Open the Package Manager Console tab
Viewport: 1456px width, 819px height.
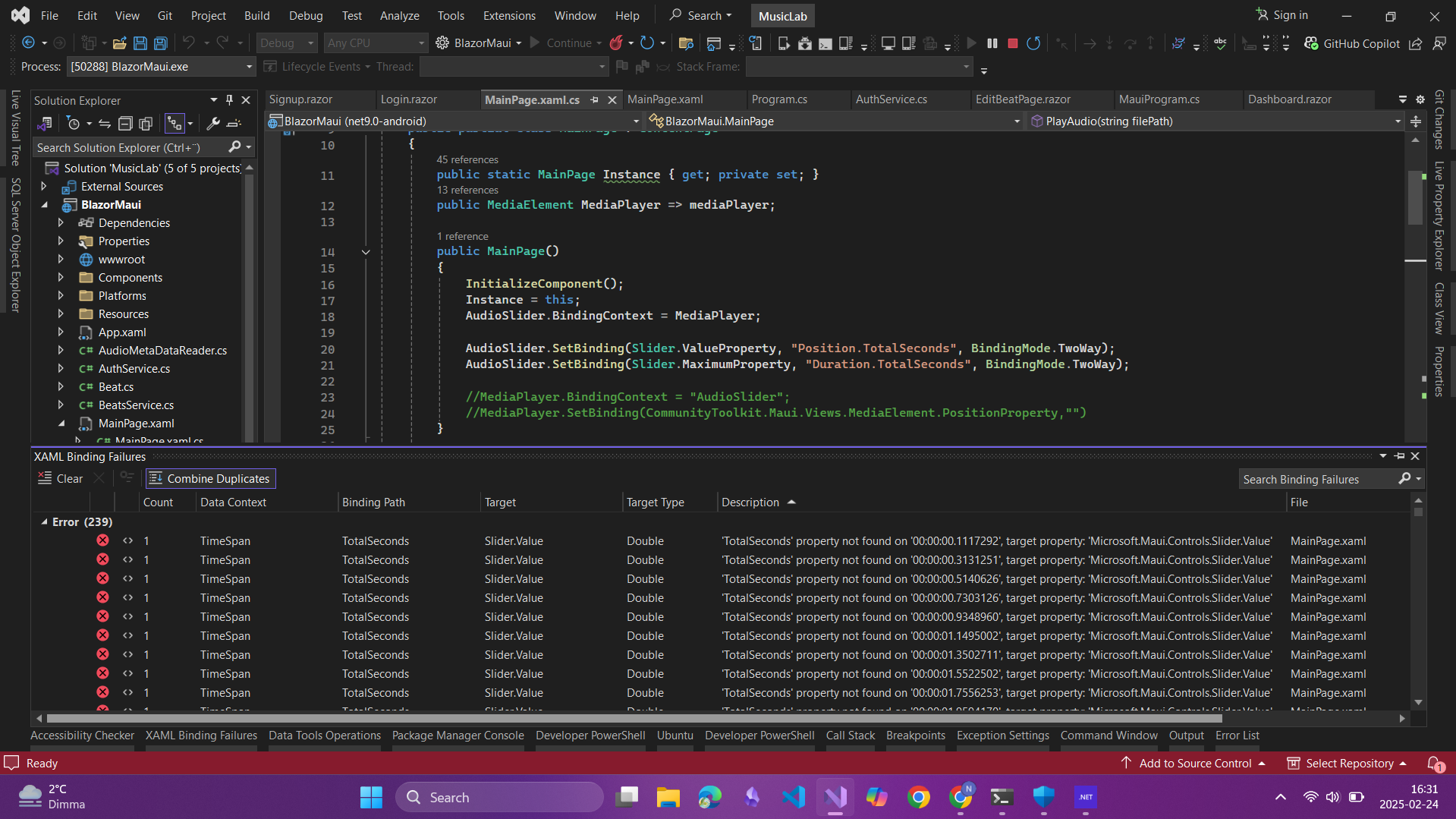458,736
